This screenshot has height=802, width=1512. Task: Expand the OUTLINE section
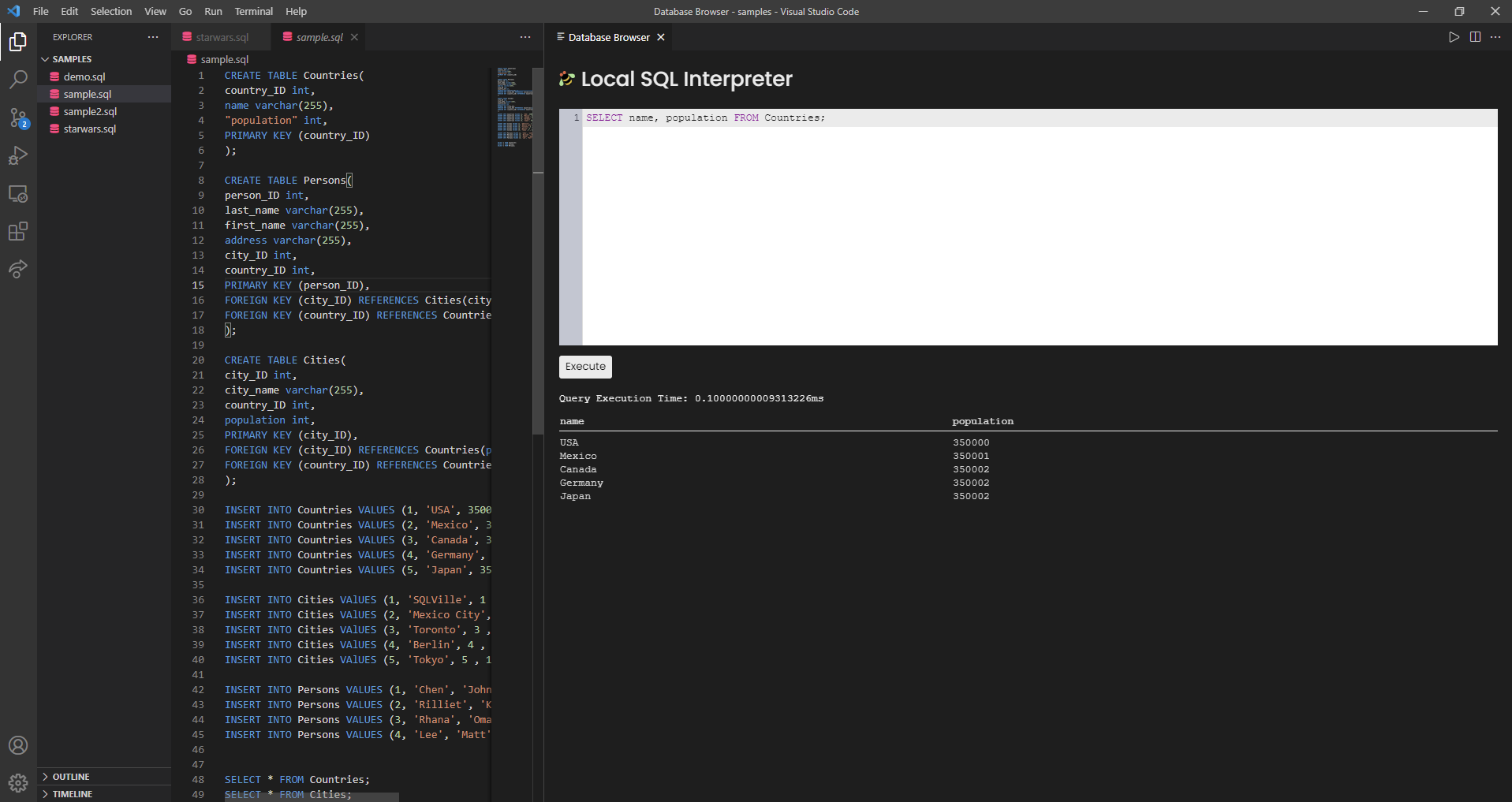click(x=70, y=777)
